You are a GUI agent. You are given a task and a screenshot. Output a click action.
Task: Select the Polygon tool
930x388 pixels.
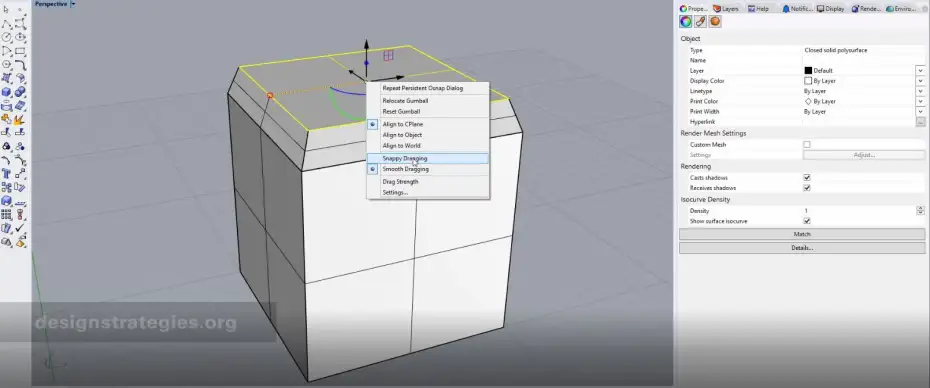[7, 64]
